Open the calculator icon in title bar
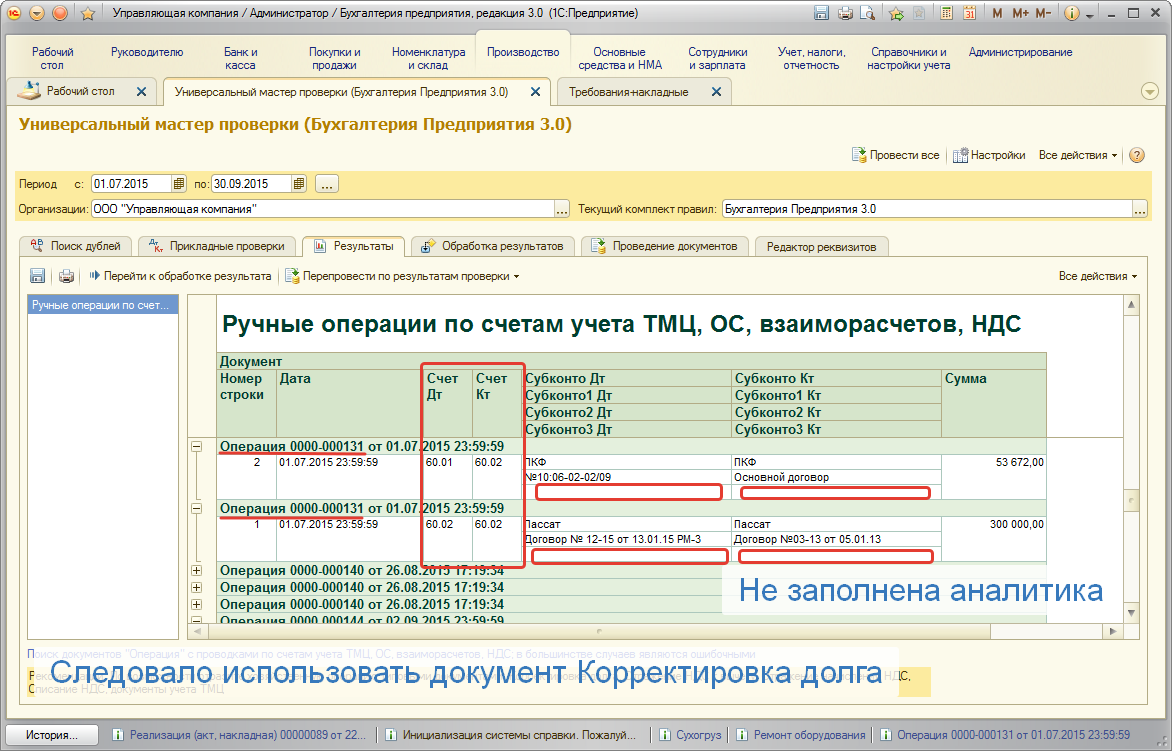Screen dimensions: 1172x751 [x=946, y=13]
